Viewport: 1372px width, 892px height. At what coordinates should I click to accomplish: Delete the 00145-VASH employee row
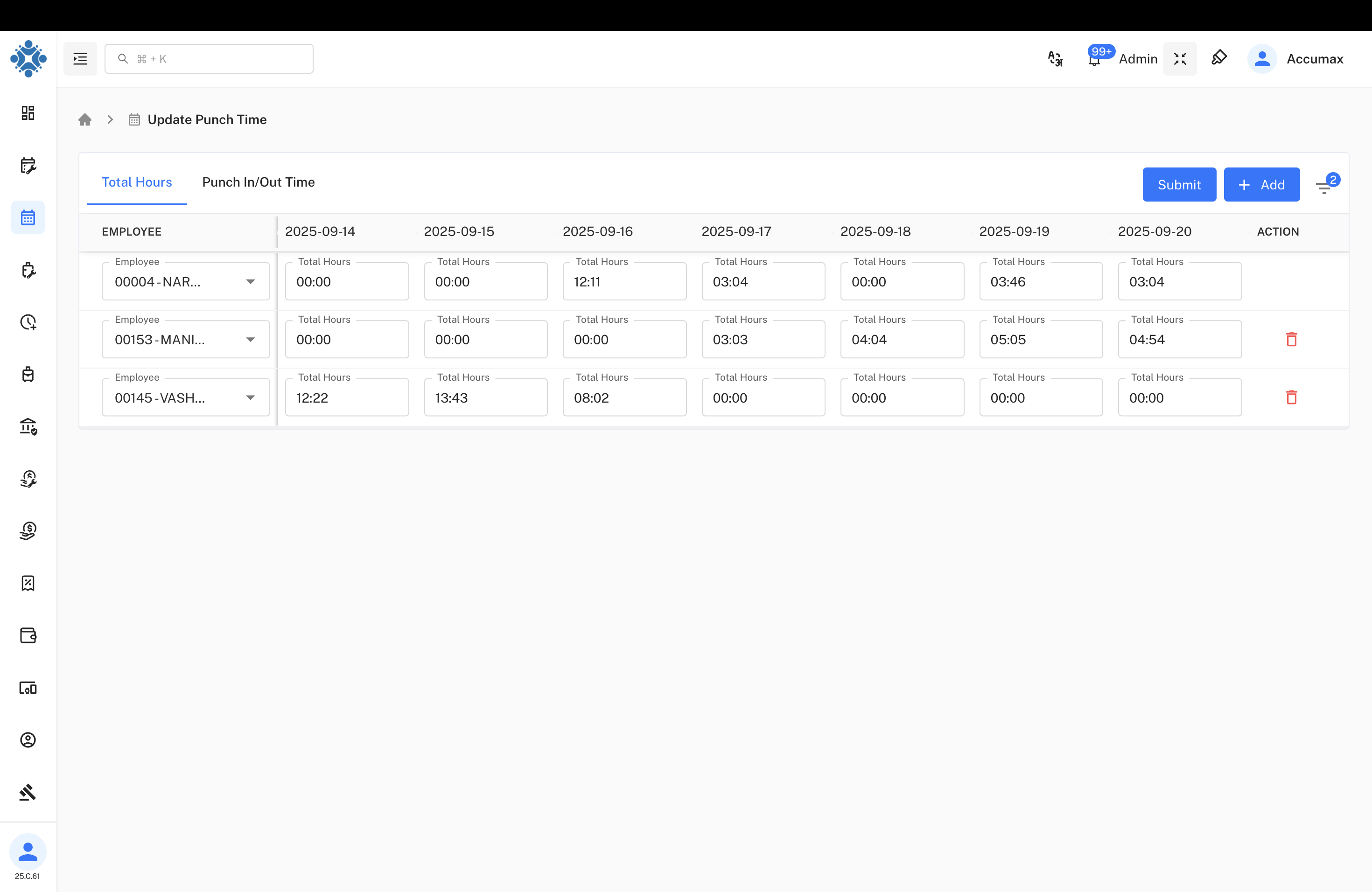(1291, 397)
